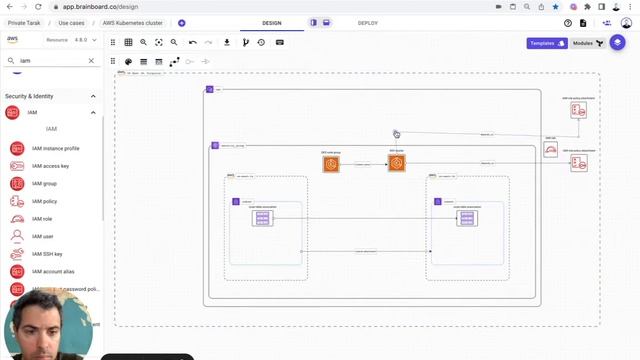
Task: Select the IAM role node on canvas
Action: click(551, 149)
